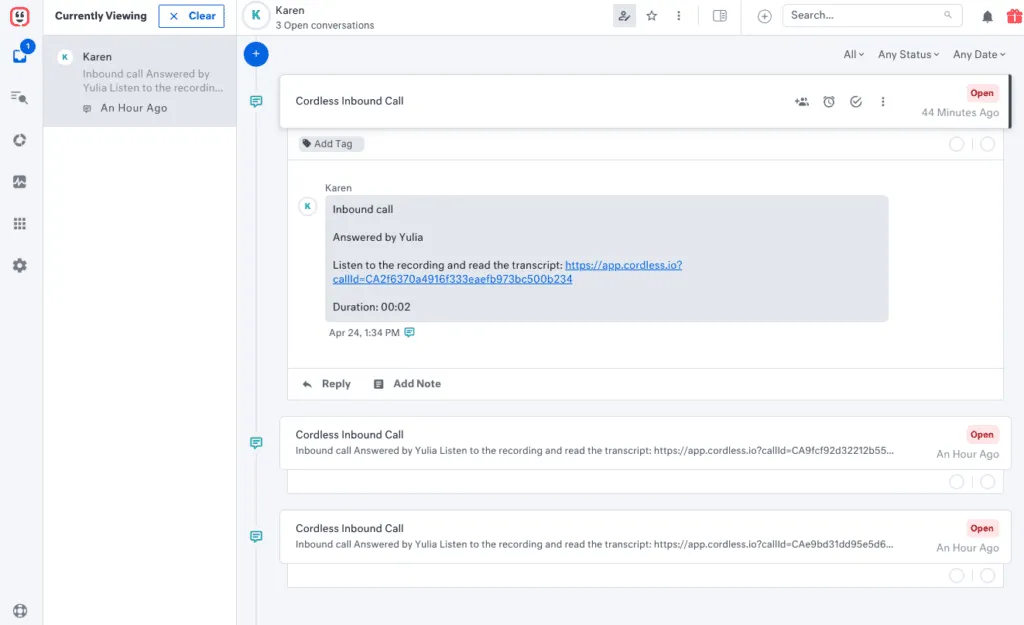Select the first conversation's right radio circle
The width and height of the screenshot is (1024, 625).
987,144
